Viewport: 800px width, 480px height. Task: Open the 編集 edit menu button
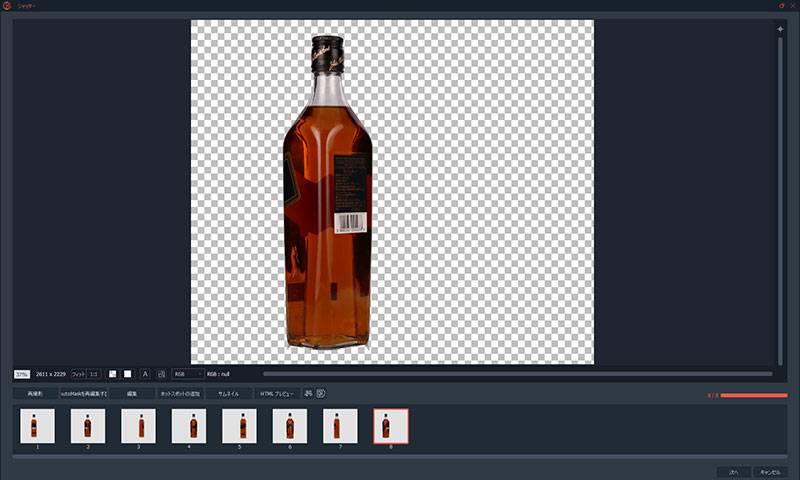coord(131,394)
